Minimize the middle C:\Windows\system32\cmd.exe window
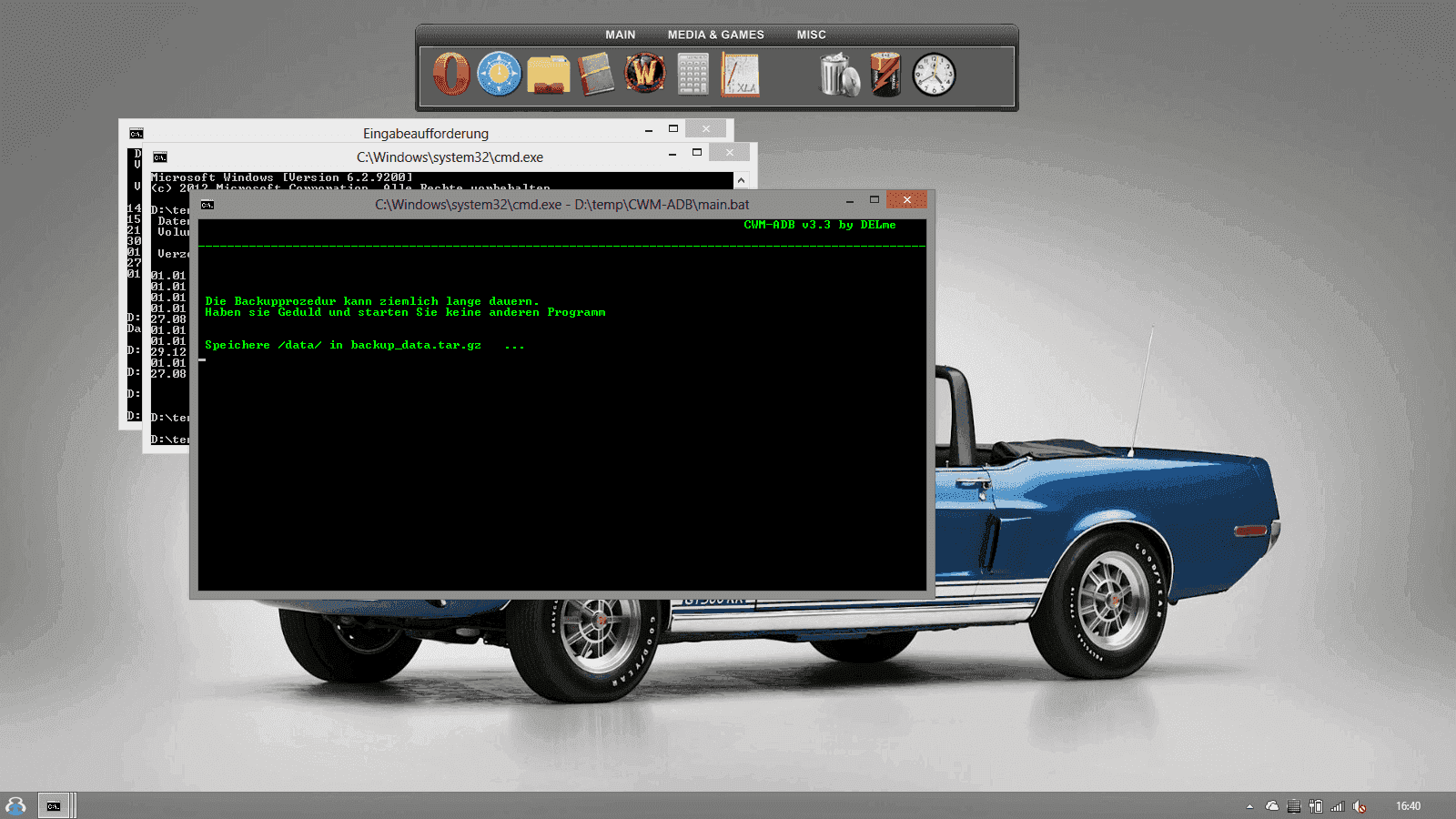Image resolution: width=1456 pixels, height=819 pixels. [x=672, y=154]
